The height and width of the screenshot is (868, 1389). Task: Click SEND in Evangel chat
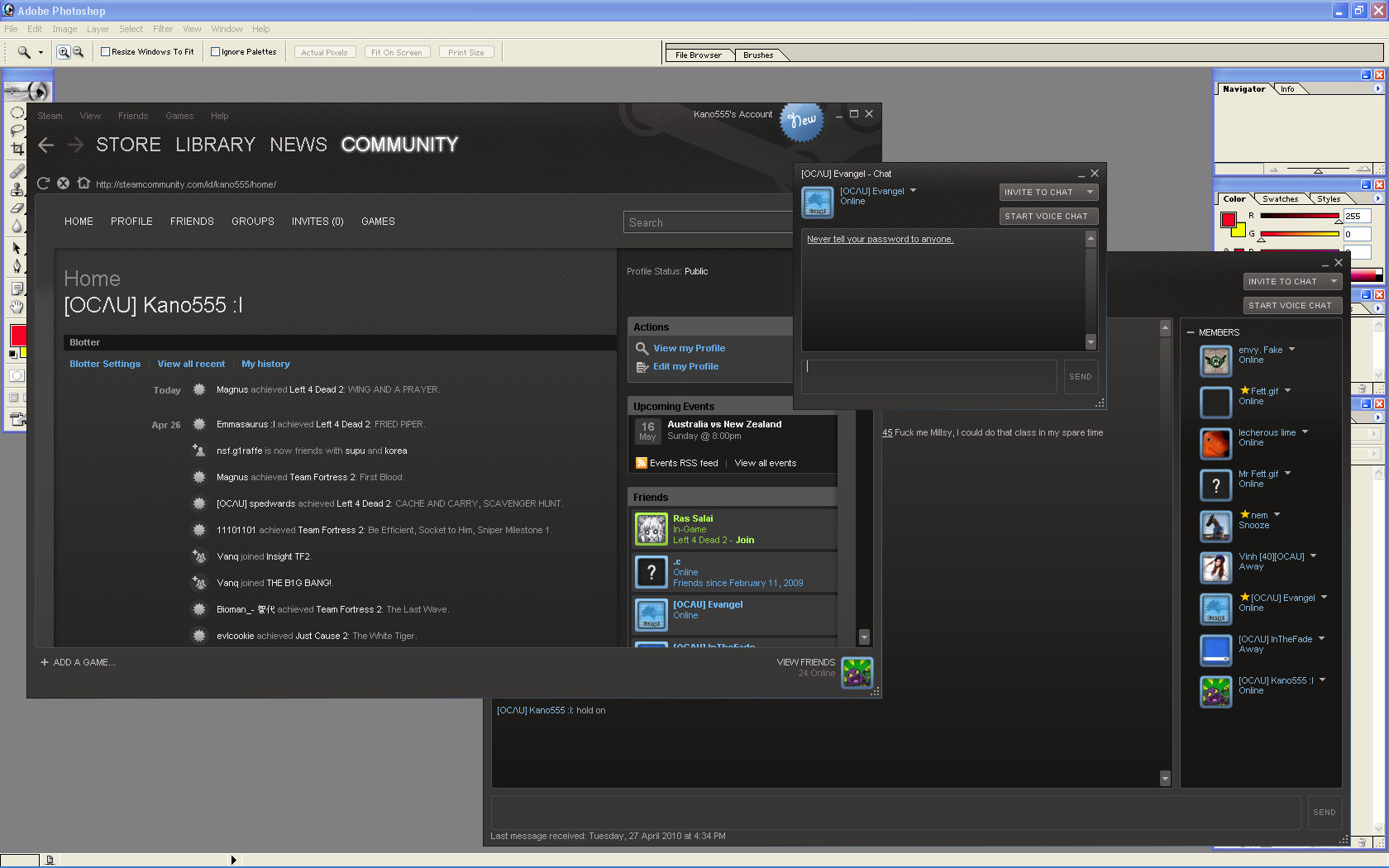point(1081,376)
